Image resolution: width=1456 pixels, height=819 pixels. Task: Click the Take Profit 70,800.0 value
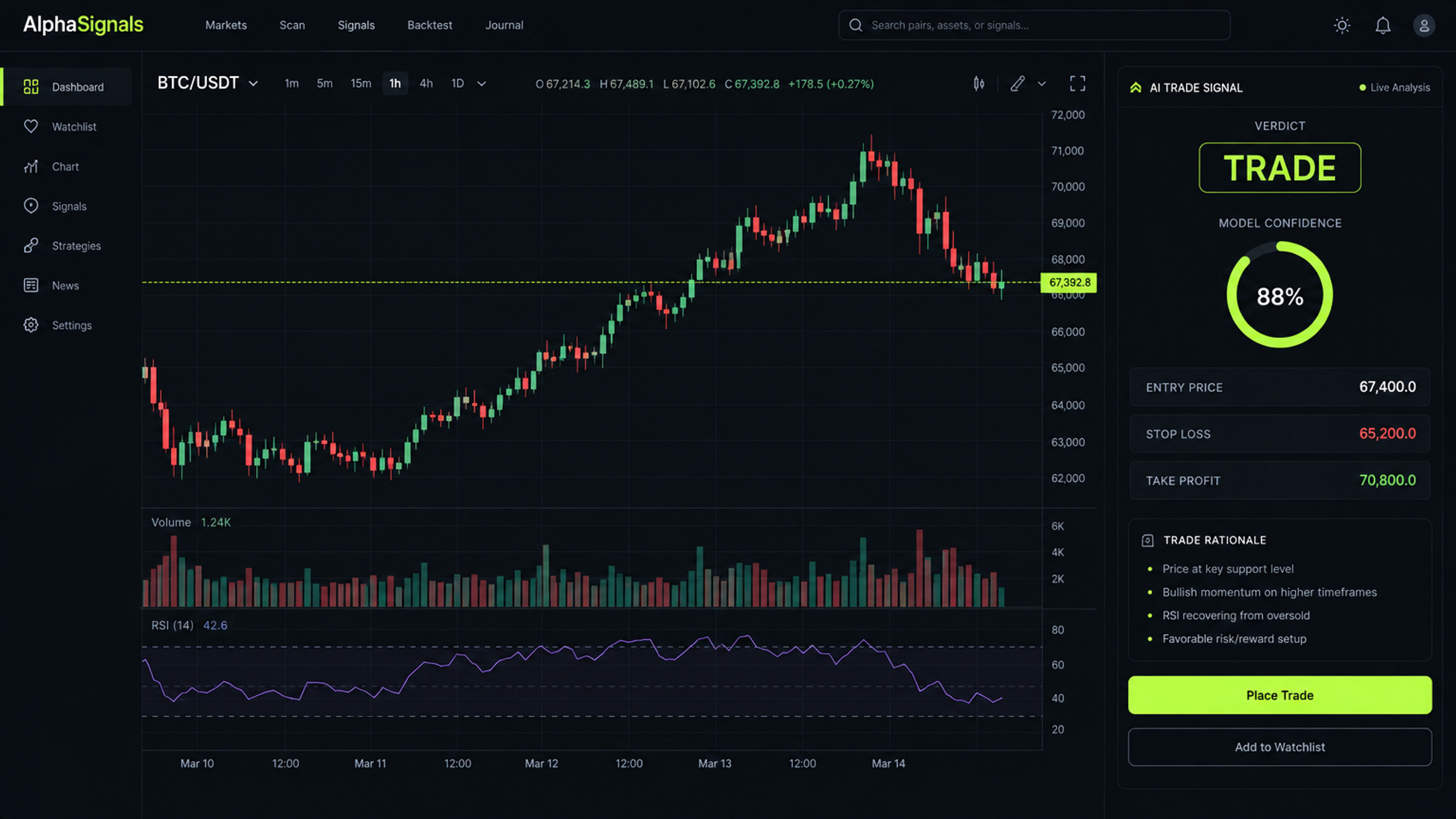1387,480
